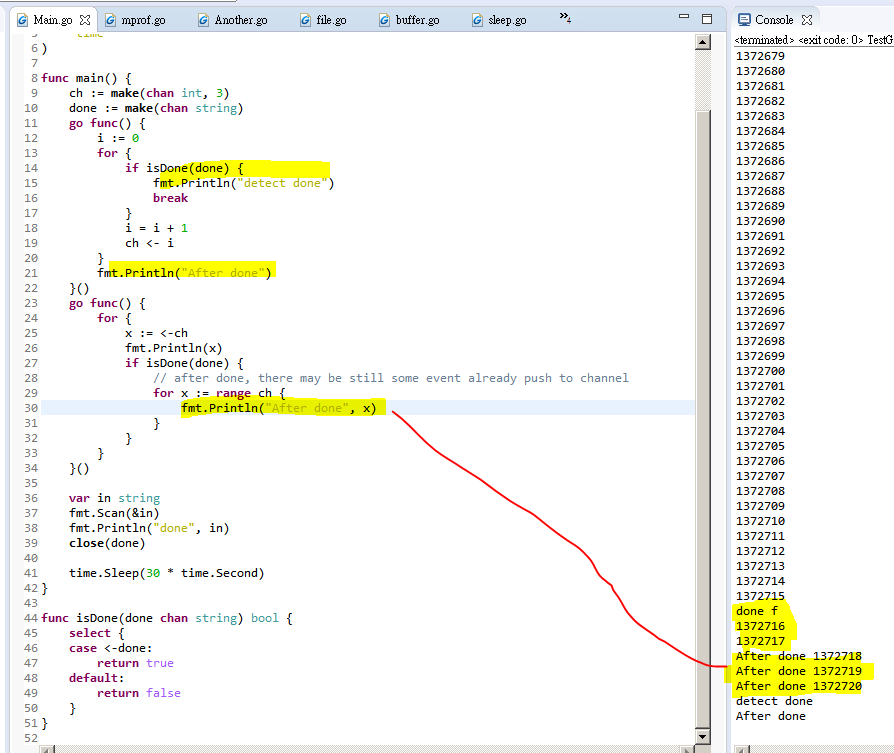This screenshot has width=894, height=753.
Task: Minimize the editor area pane
Action: tap(684, 19)
